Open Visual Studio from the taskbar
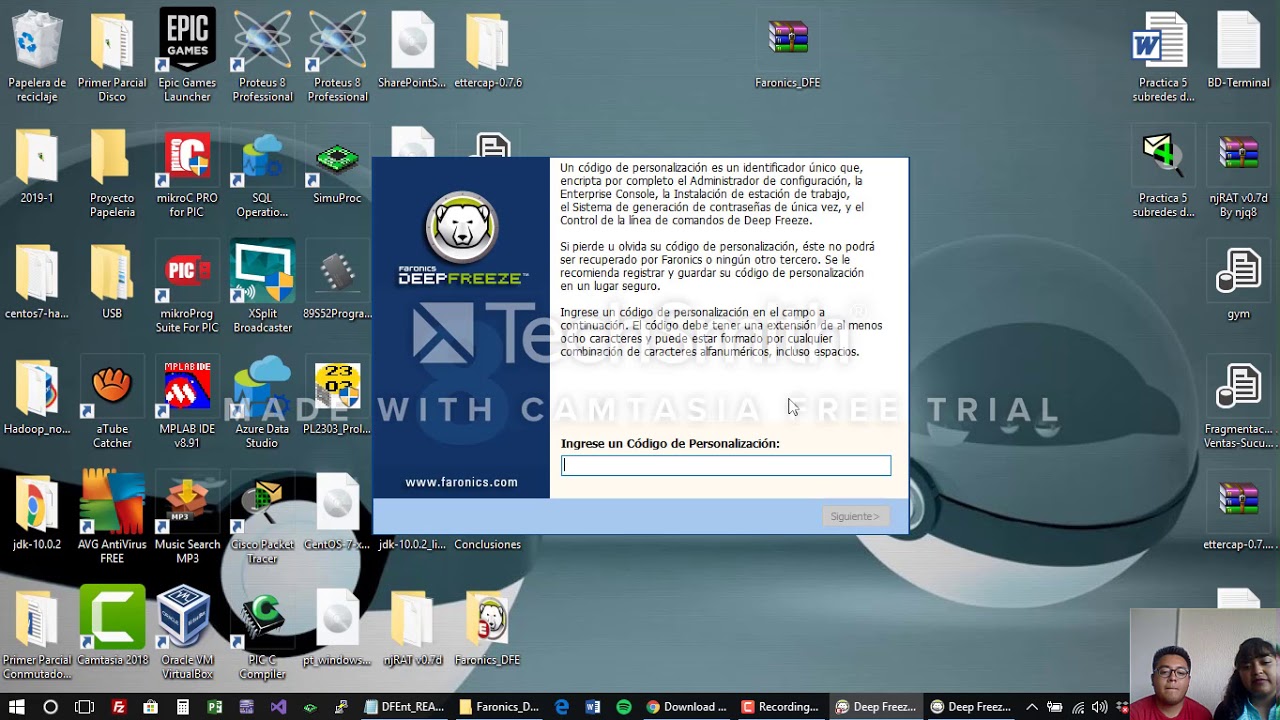The width and height of the screenshot is (1280, 720). 278,707
